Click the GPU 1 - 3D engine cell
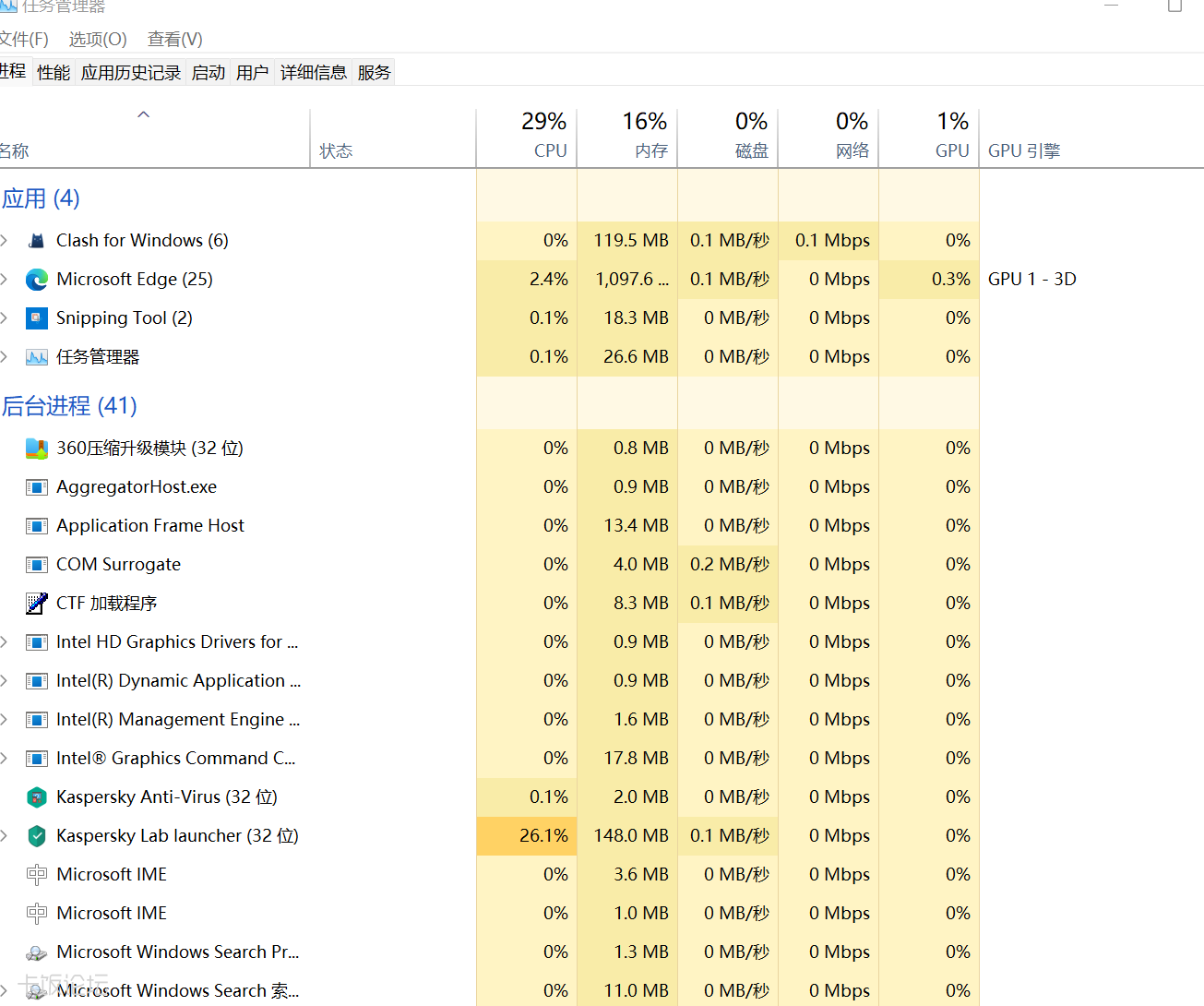This screenshot has width=1204, height=1006. [x=1032, y=280]
